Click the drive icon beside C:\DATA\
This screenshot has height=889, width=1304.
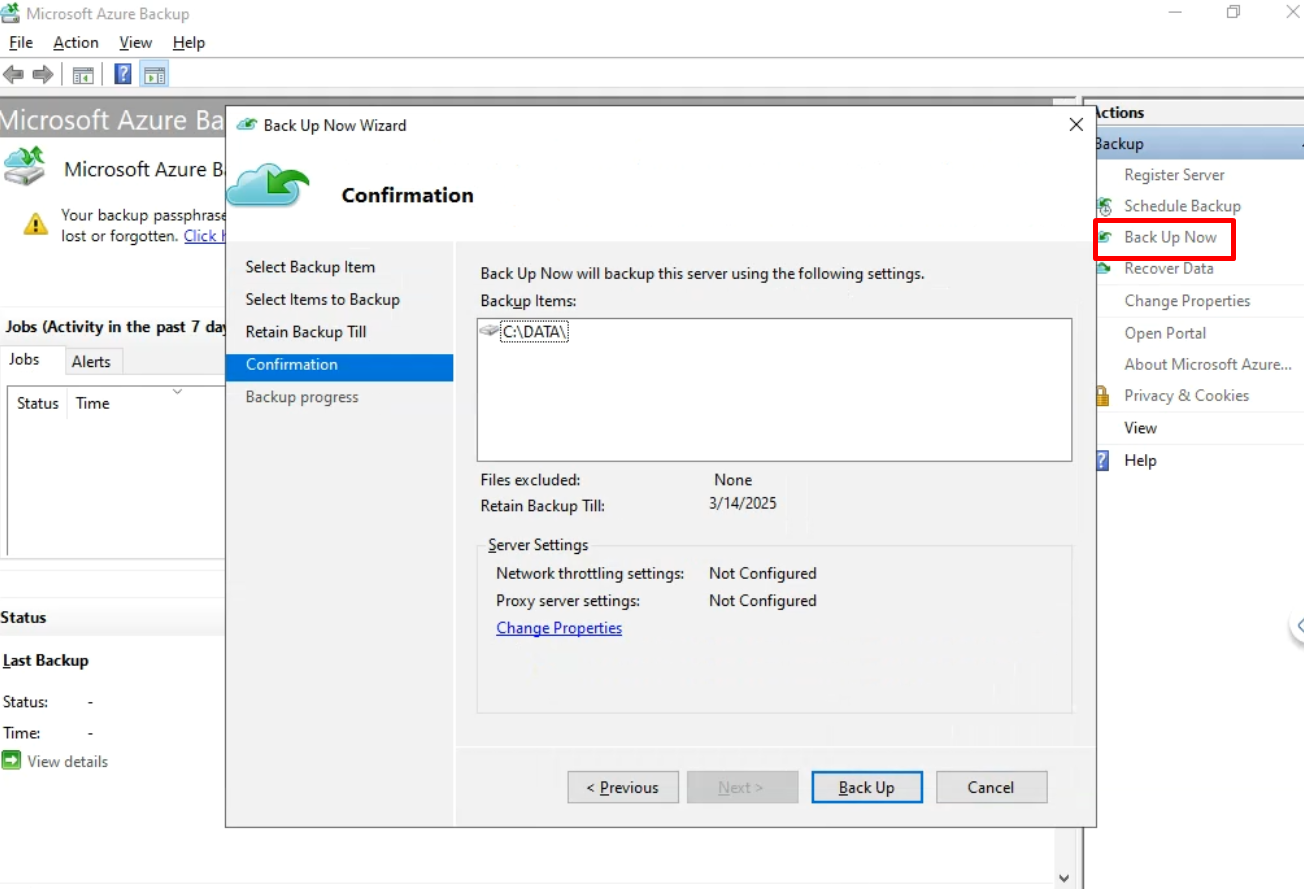pyautogui.click(x=490, y=331)
